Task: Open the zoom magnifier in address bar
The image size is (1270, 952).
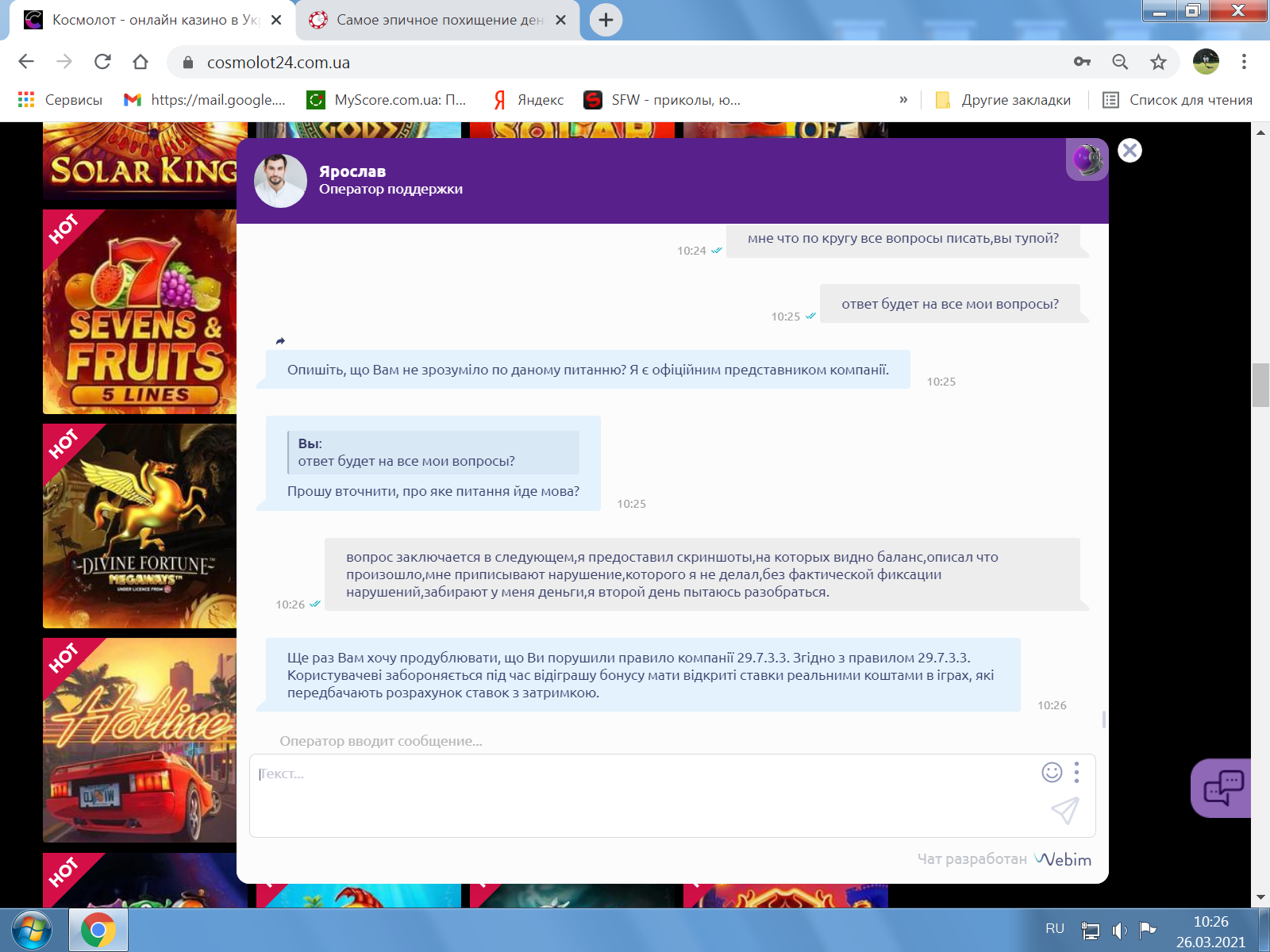Action: 1120,62
